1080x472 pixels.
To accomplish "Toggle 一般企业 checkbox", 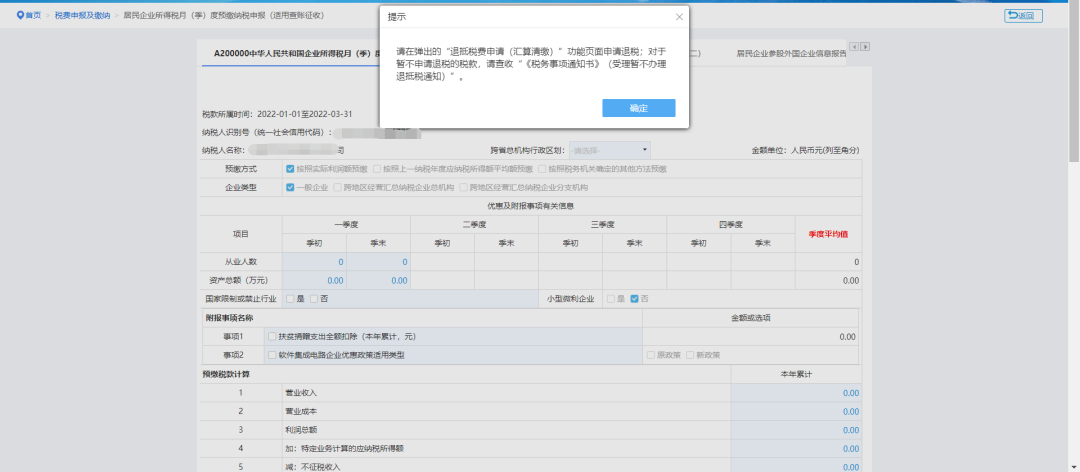I will pyautogui.click(x=290, y=187).
